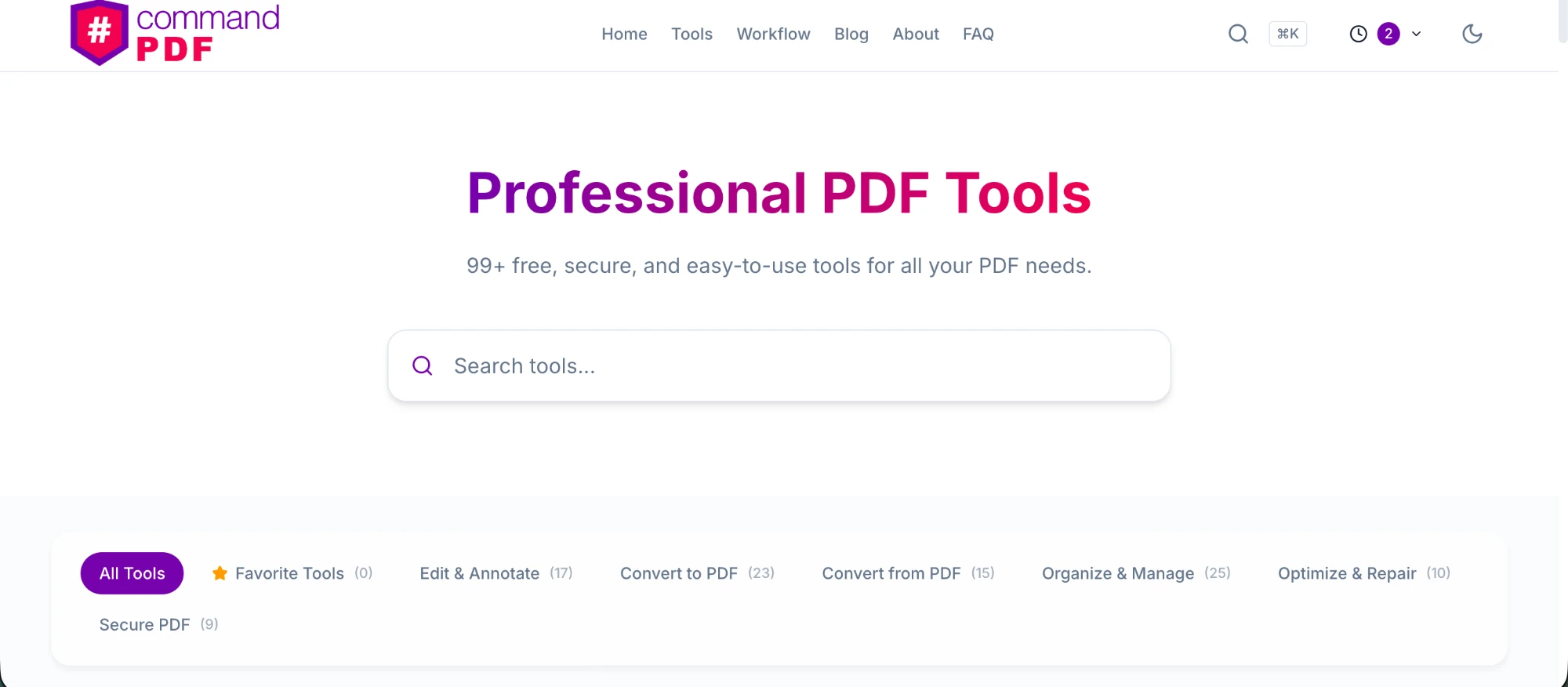
Task: Click the purple badge showing 2
Action: pos(1388,34)
